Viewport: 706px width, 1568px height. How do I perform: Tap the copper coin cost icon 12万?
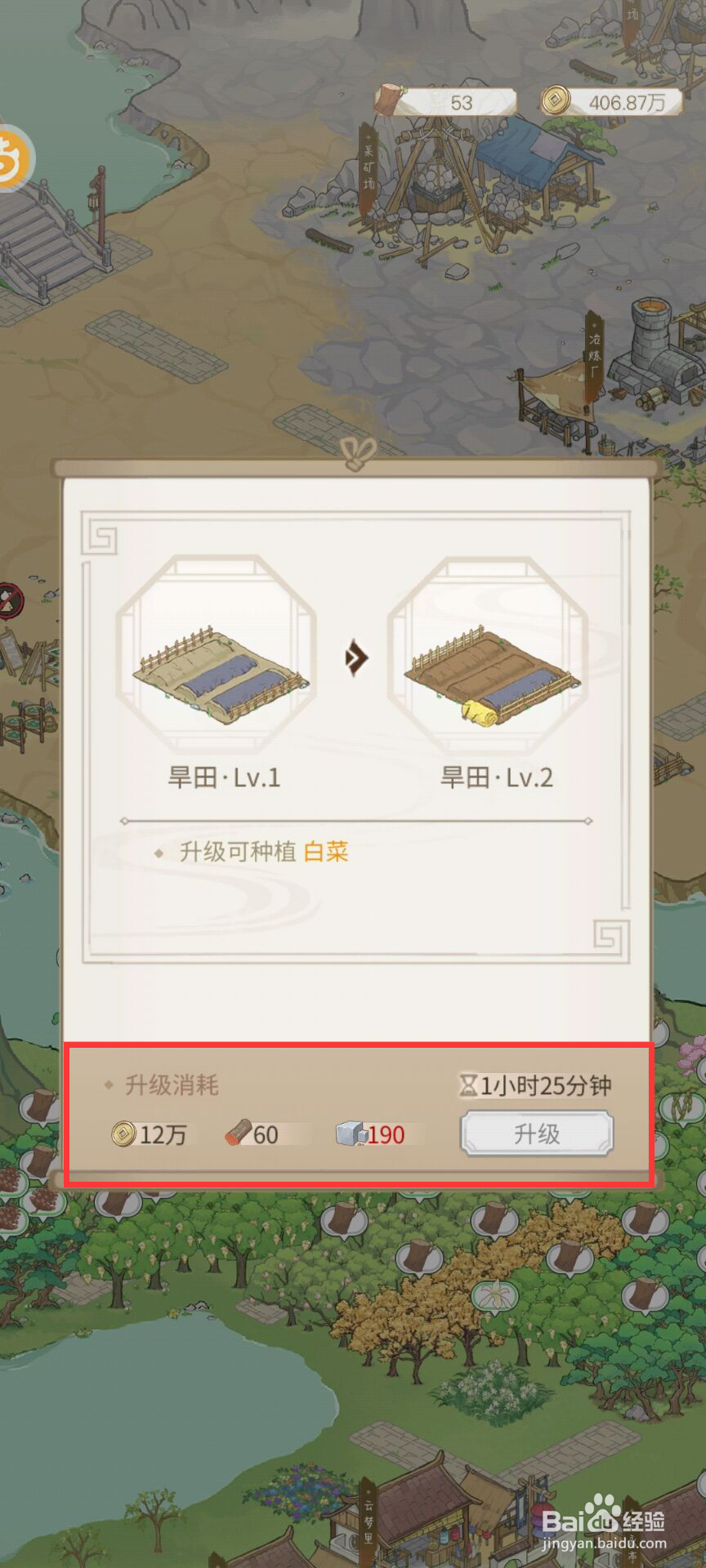point(123,1134)
